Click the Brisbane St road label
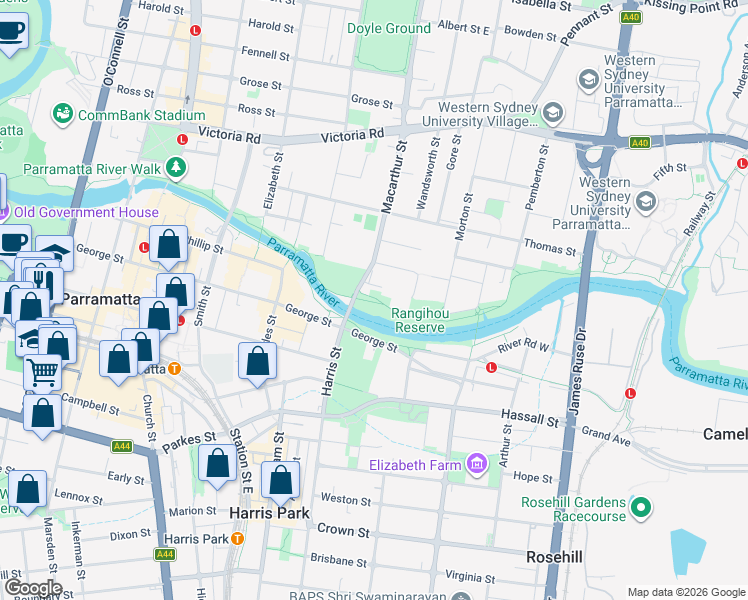 [339, 560]
